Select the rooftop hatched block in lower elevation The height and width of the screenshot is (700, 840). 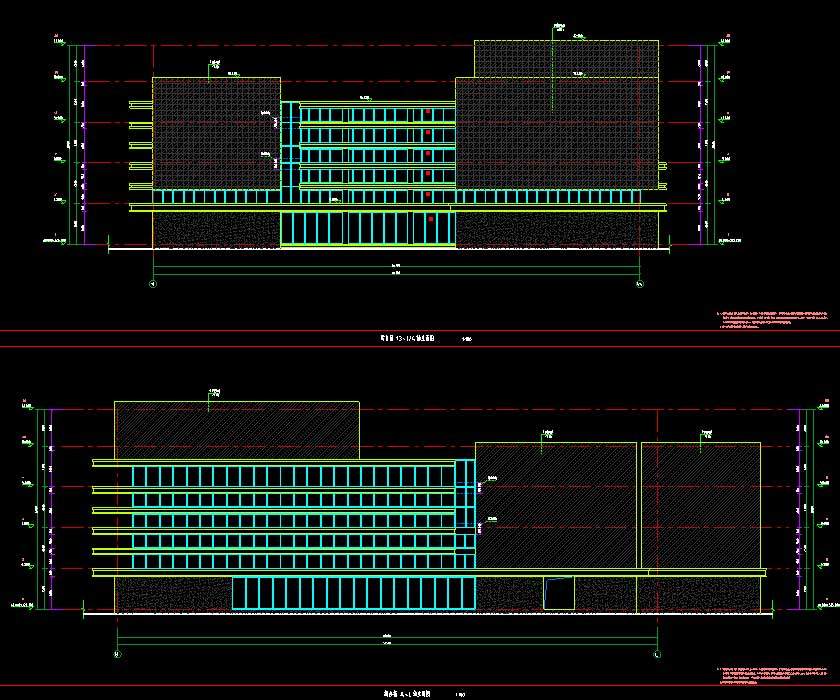coord(237,430)
